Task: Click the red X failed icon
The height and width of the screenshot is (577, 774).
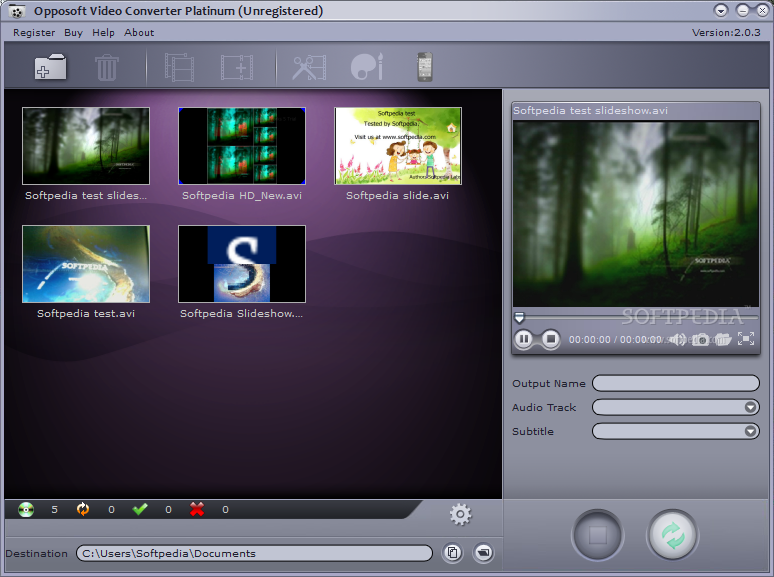Action: tap(197, 509)
